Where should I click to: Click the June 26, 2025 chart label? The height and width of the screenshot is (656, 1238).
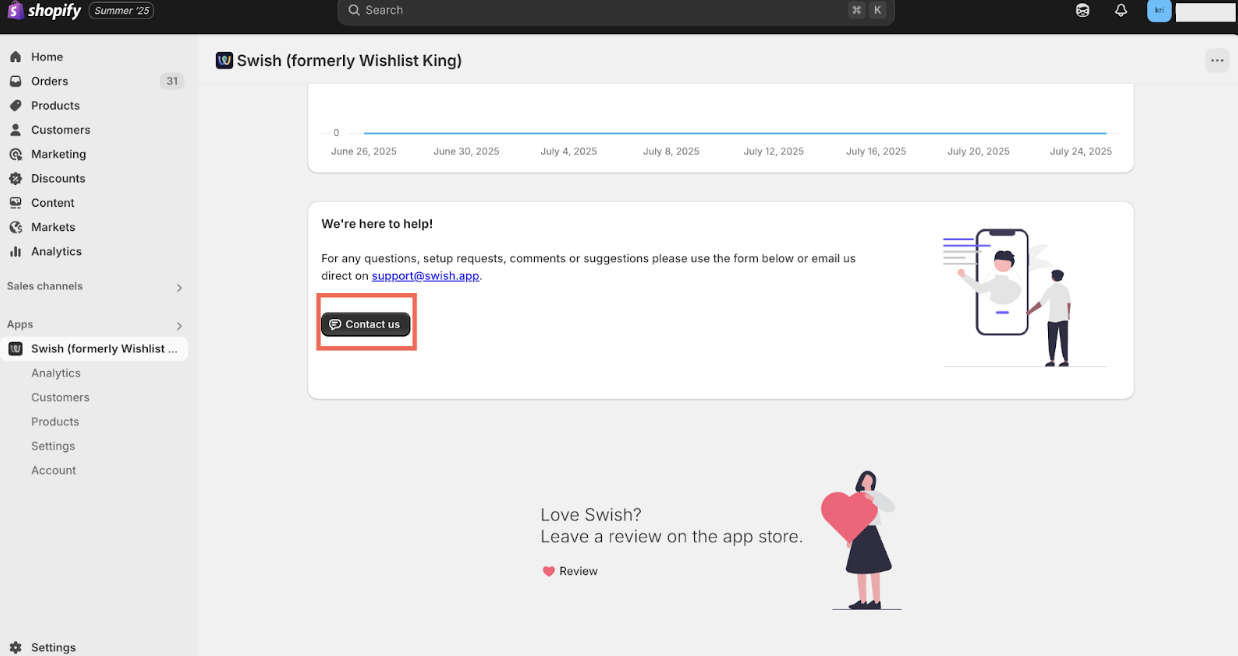(x=364, y=152)
